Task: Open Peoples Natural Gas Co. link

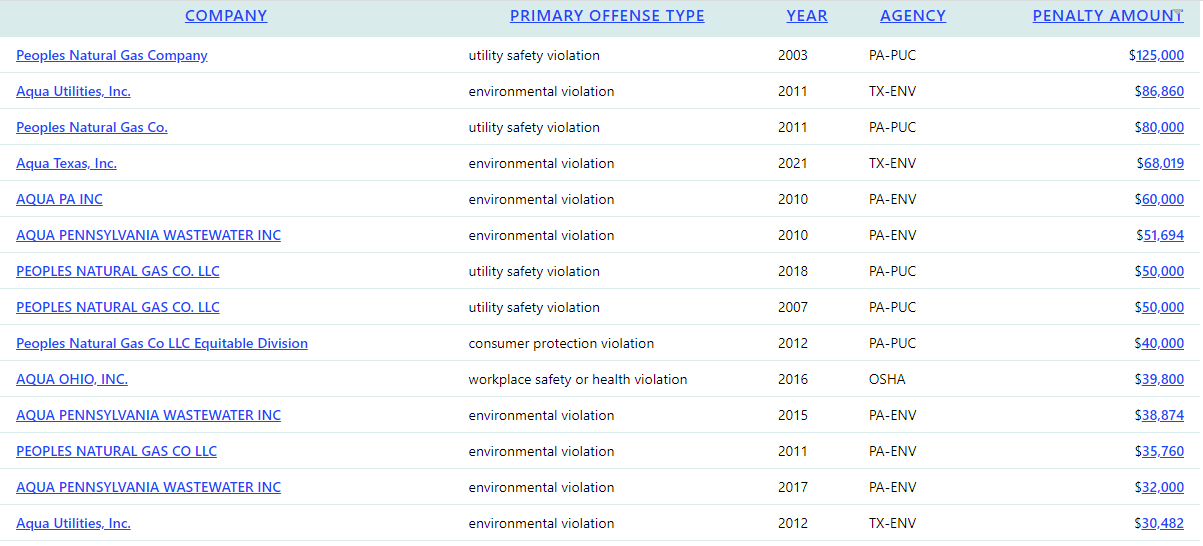Action: pos(92,127)
